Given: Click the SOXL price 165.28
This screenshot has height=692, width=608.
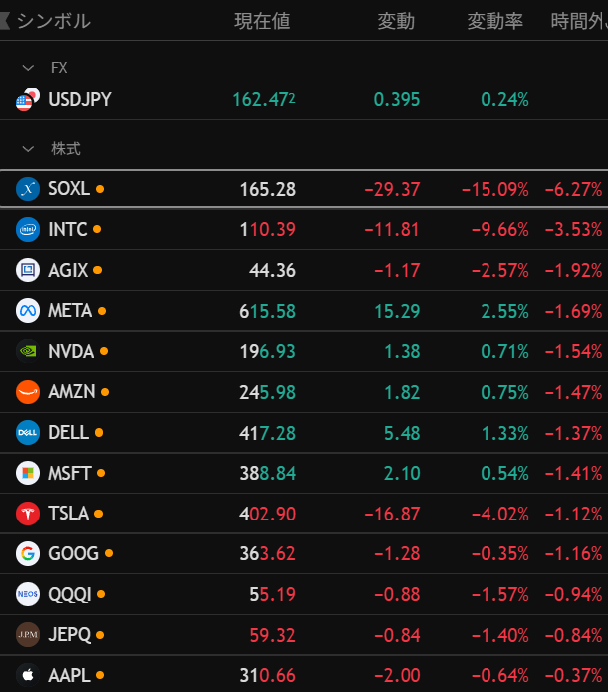Looking at the screenshot, I should click(268, 190).
